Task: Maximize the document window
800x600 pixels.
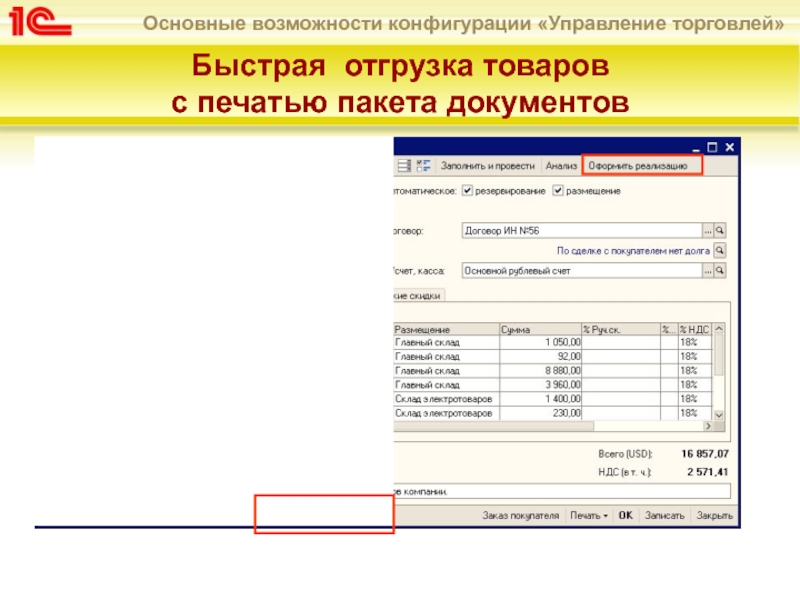Action: coord(712,147)
